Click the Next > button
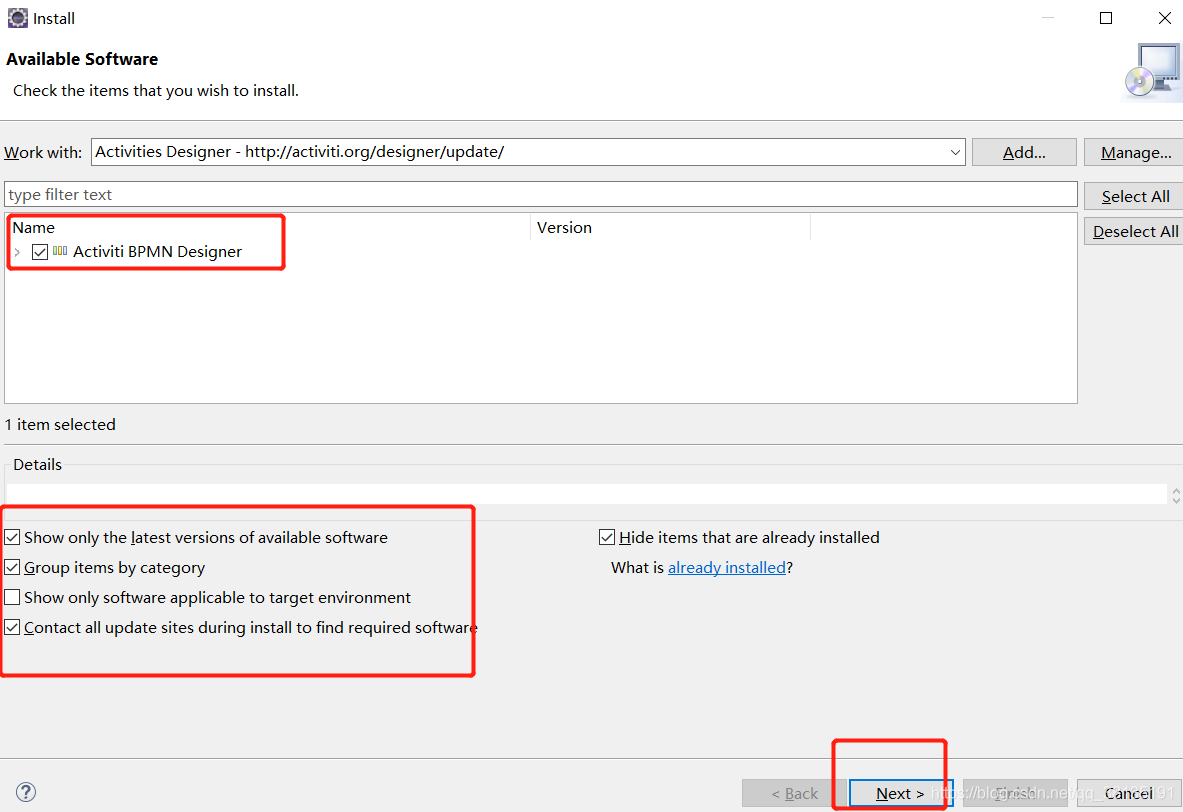The width and height of the screenshot is (1183, 812). click(901, 793)
